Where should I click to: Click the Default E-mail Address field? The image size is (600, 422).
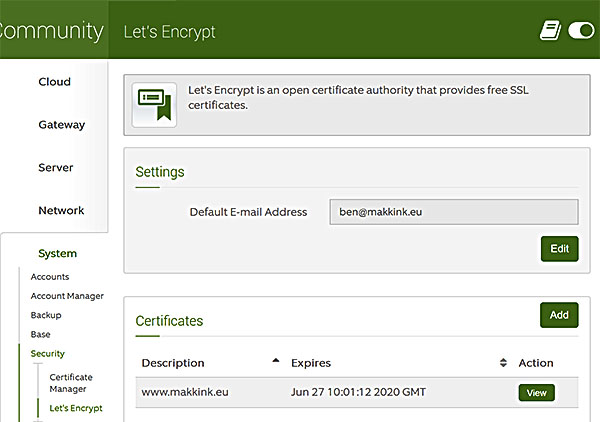tap(454, 212)
